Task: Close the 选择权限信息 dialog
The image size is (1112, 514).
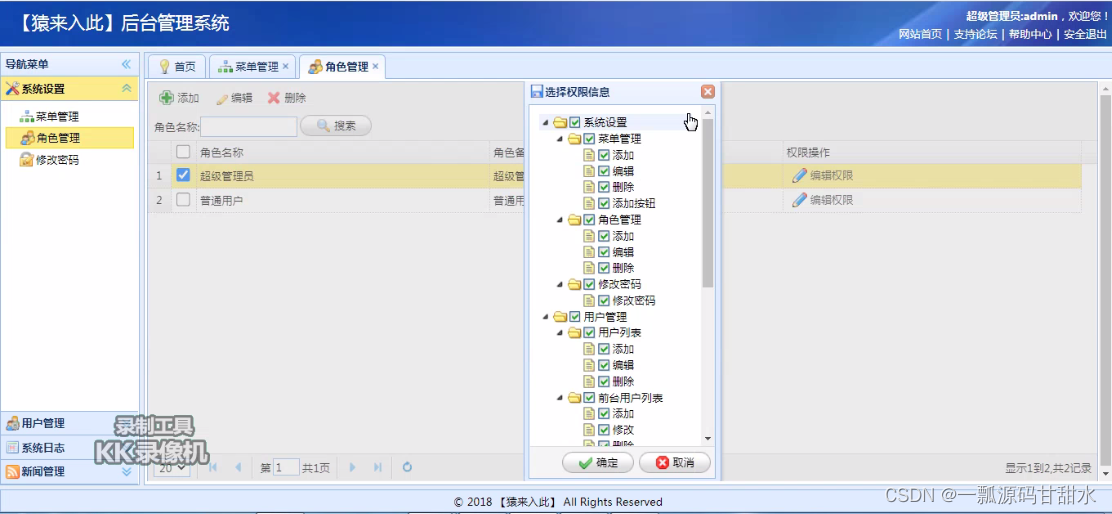Action: tap(708, 91)
